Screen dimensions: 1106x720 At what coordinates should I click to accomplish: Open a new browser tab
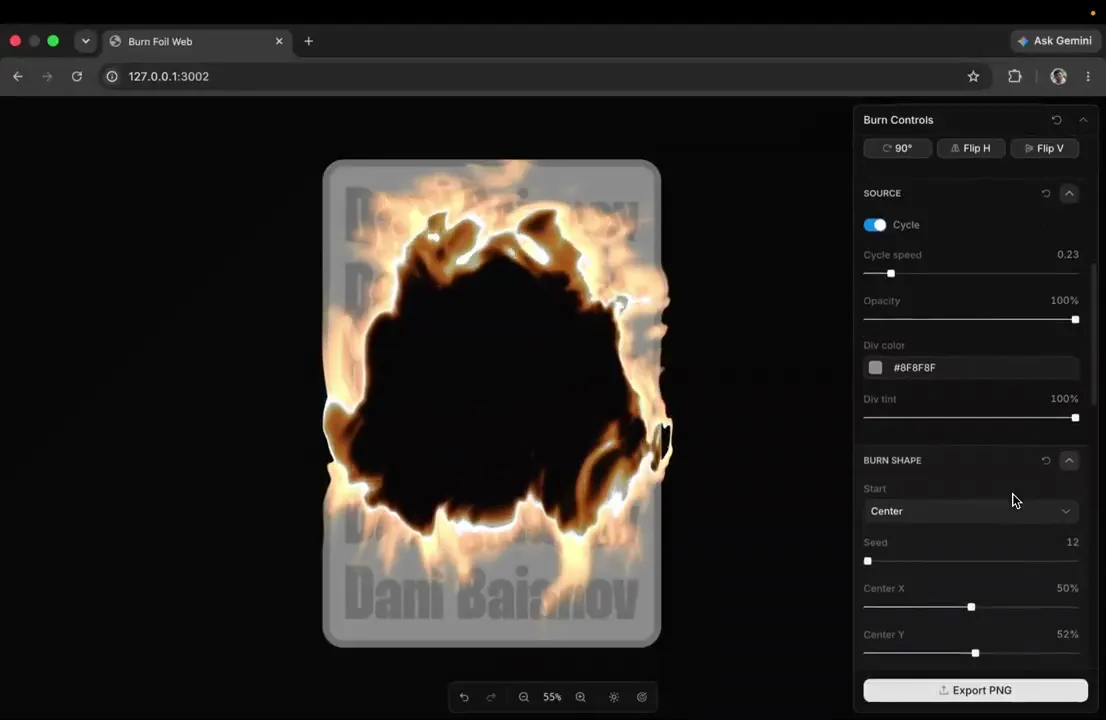[308, 42]
